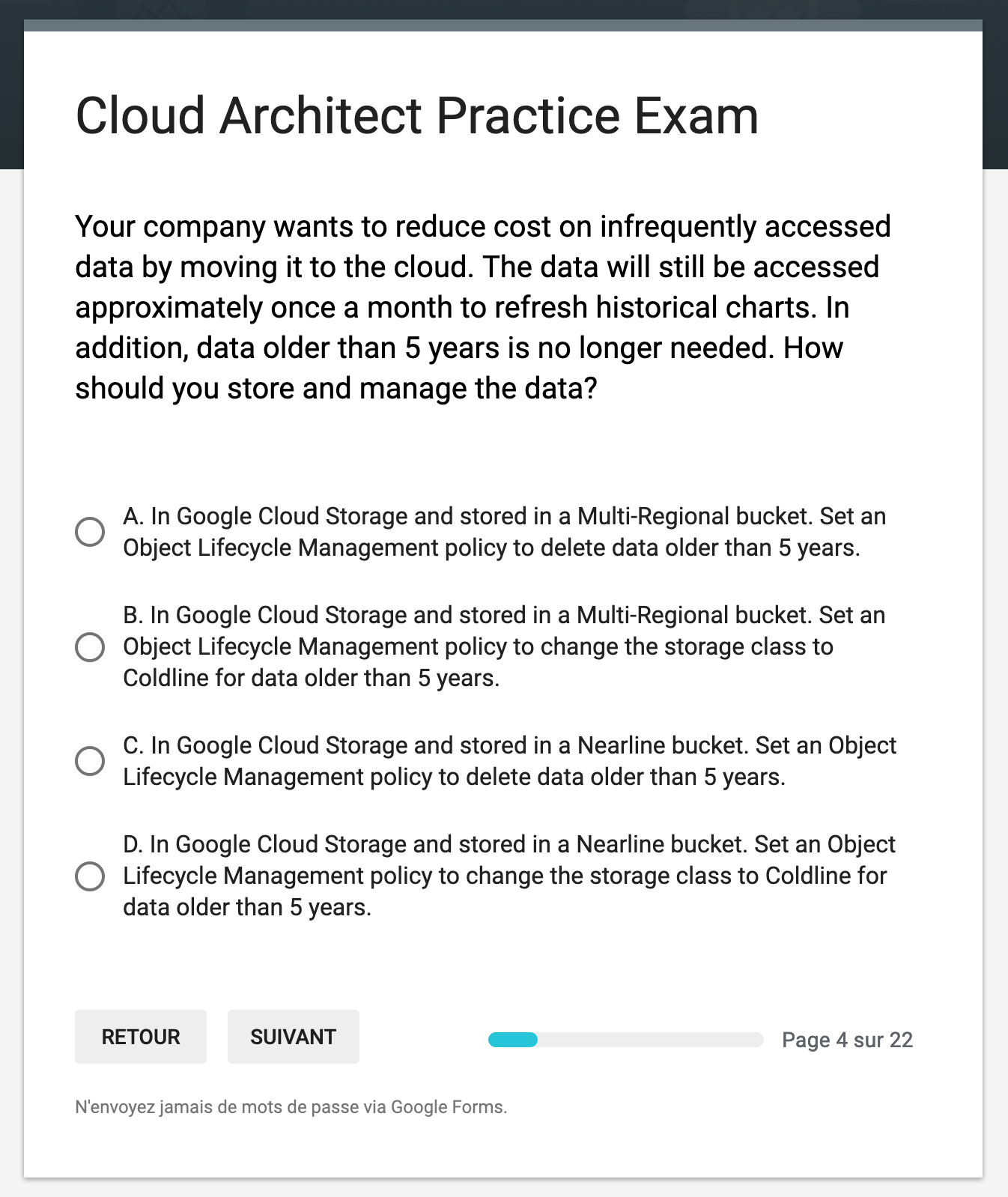Click the gray accent strip atop form card
Viewport: 1008px width, 1197px height.
[503, 25]
